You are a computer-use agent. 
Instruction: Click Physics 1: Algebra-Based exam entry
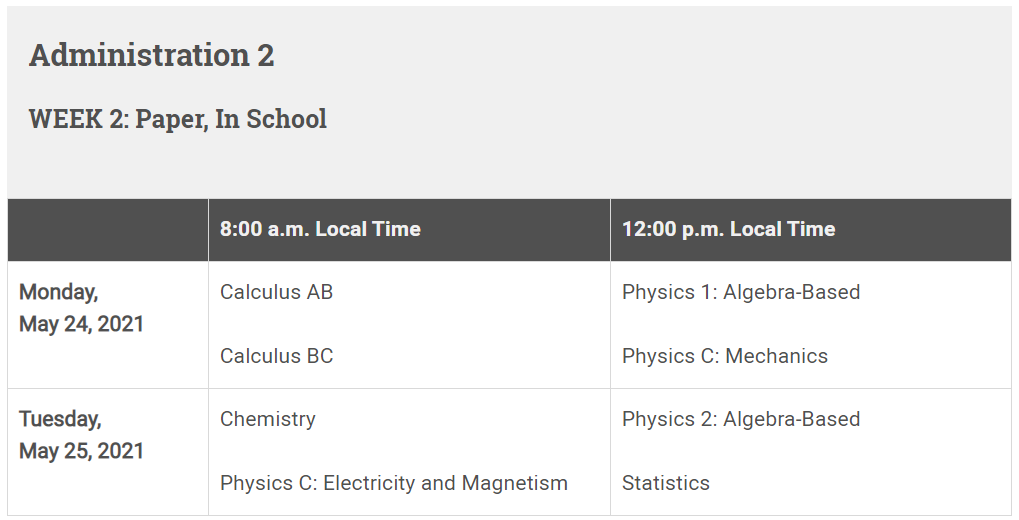[x=741, y=292]
